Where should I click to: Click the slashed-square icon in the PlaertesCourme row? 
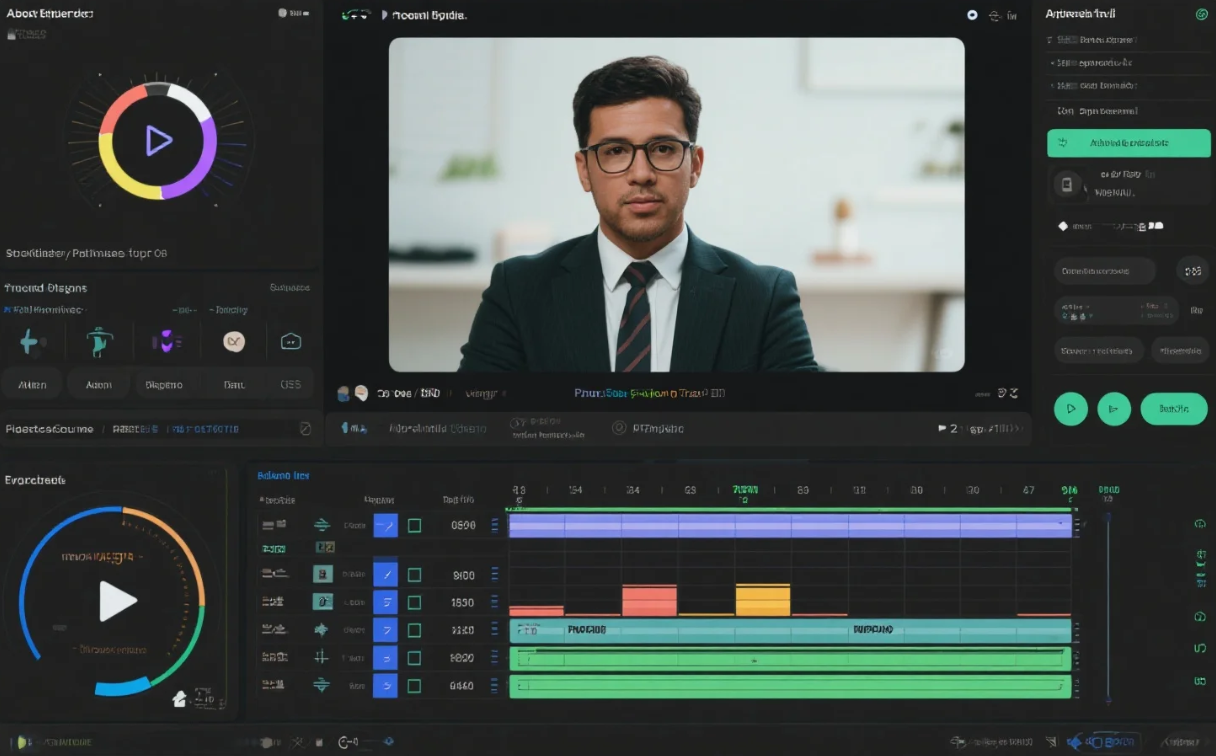pos(305,429)
